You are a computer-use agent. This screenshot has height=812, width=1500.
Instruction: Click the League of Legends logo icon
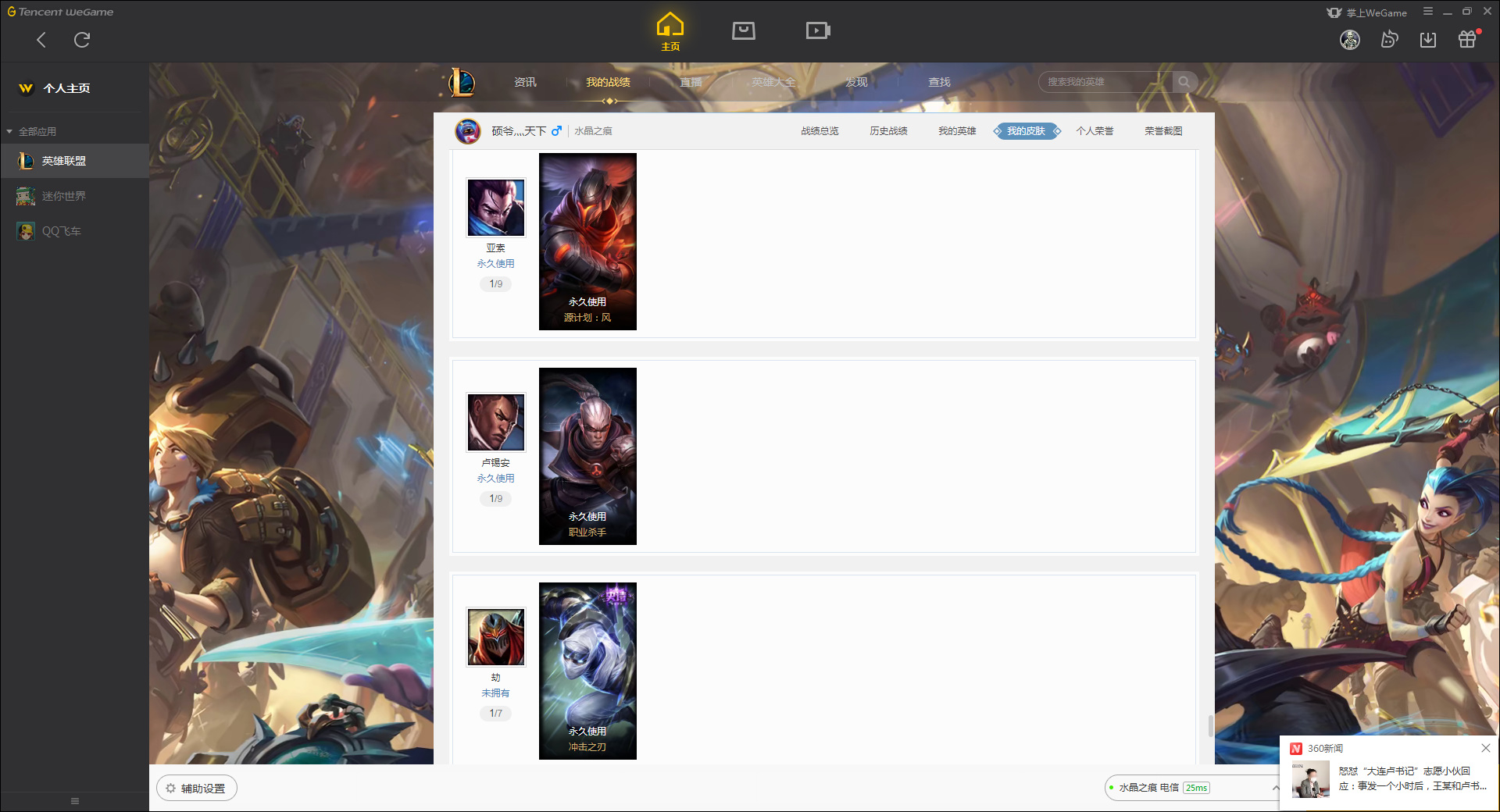pyautogui.click(x=462, y=82)
